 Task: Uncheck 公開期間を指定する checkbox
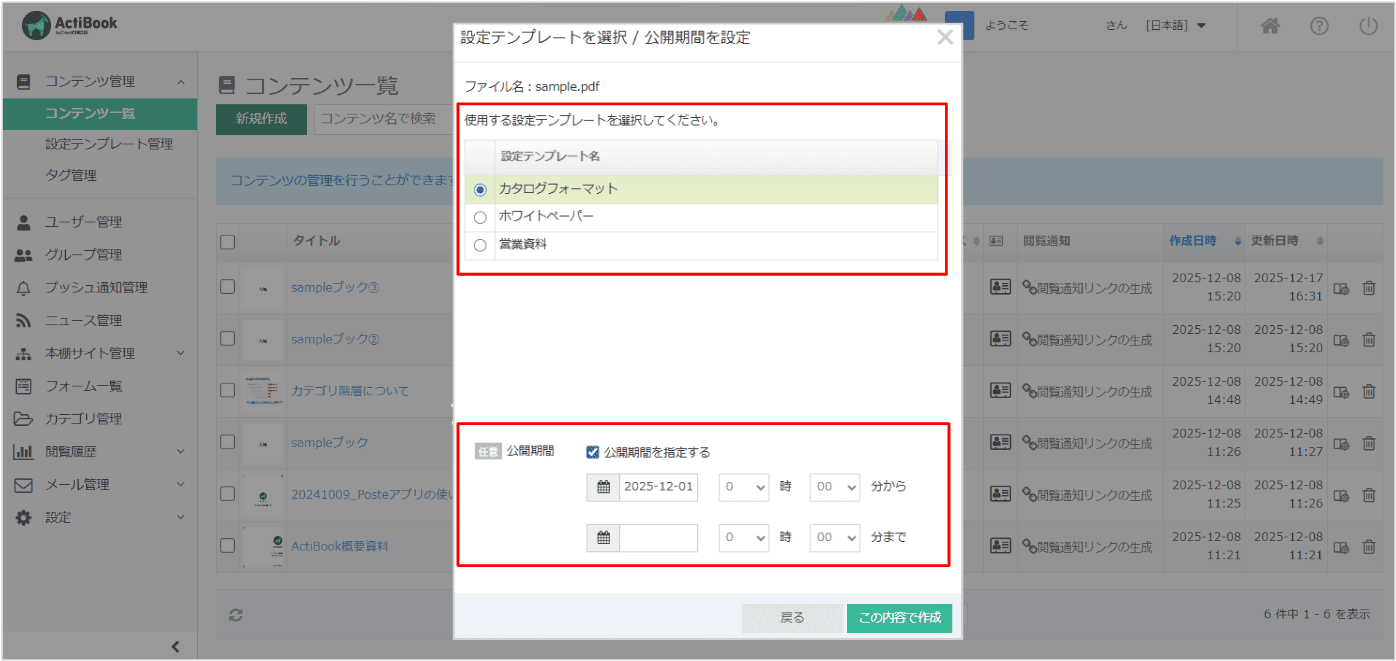[x=593, y=452]
